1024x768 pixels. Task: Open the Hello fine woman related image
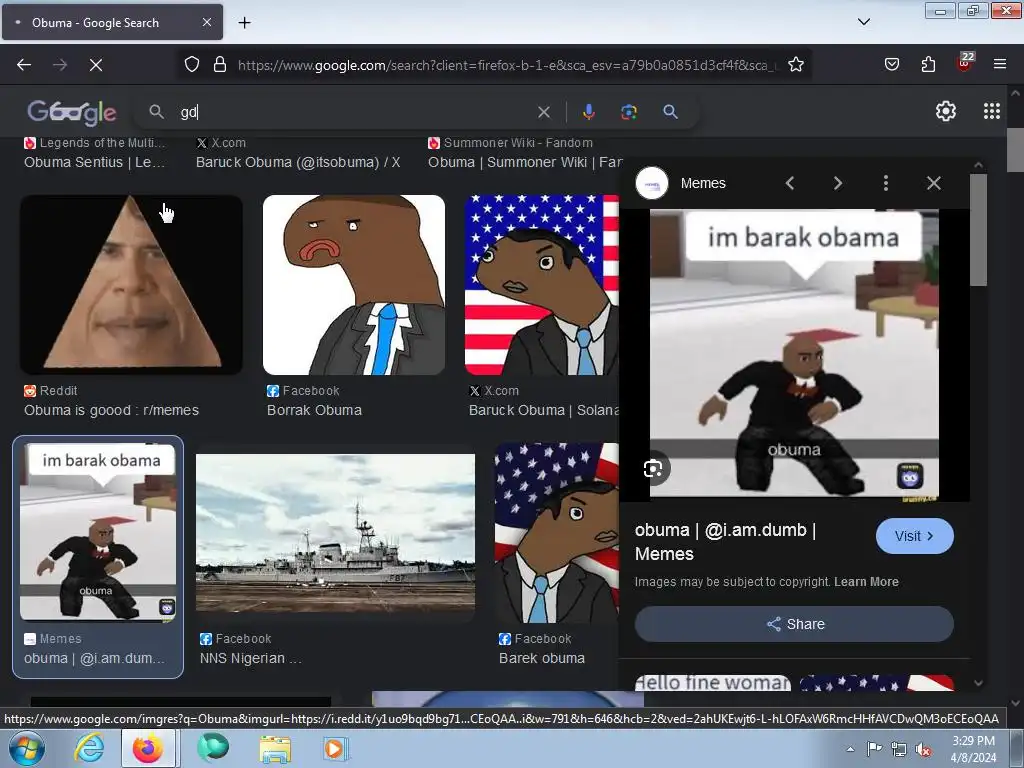point(712,682)
